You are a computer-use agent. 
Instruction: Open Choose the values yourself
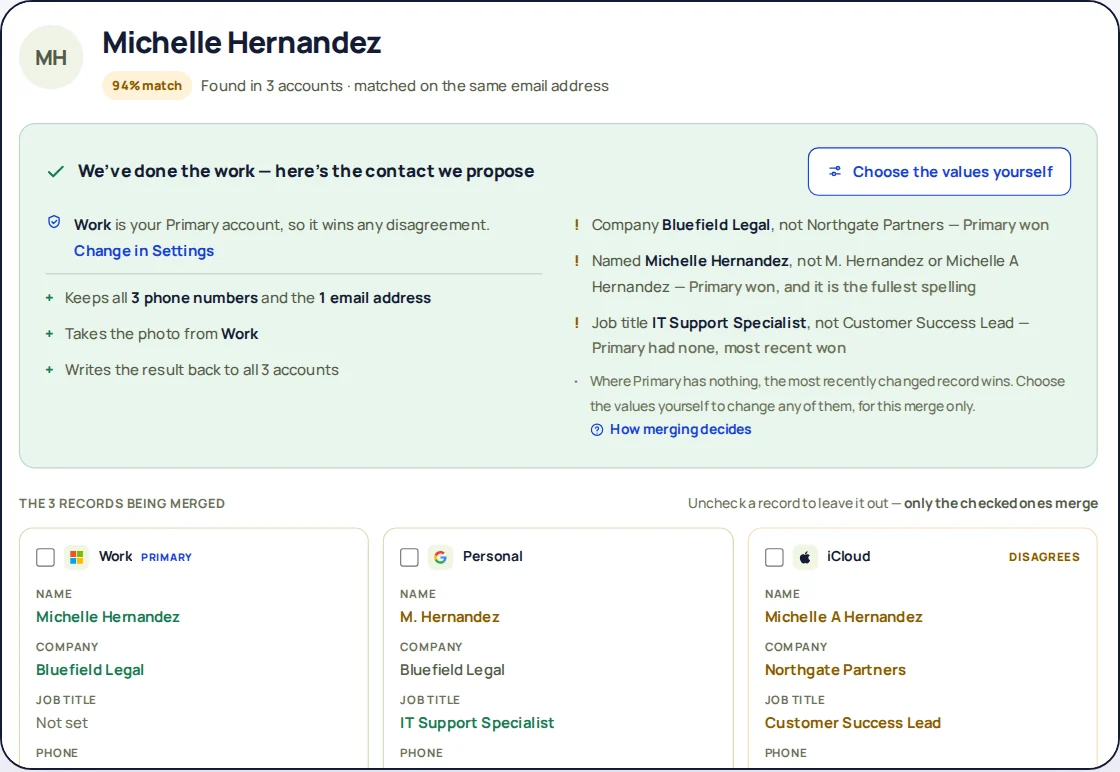939,171
